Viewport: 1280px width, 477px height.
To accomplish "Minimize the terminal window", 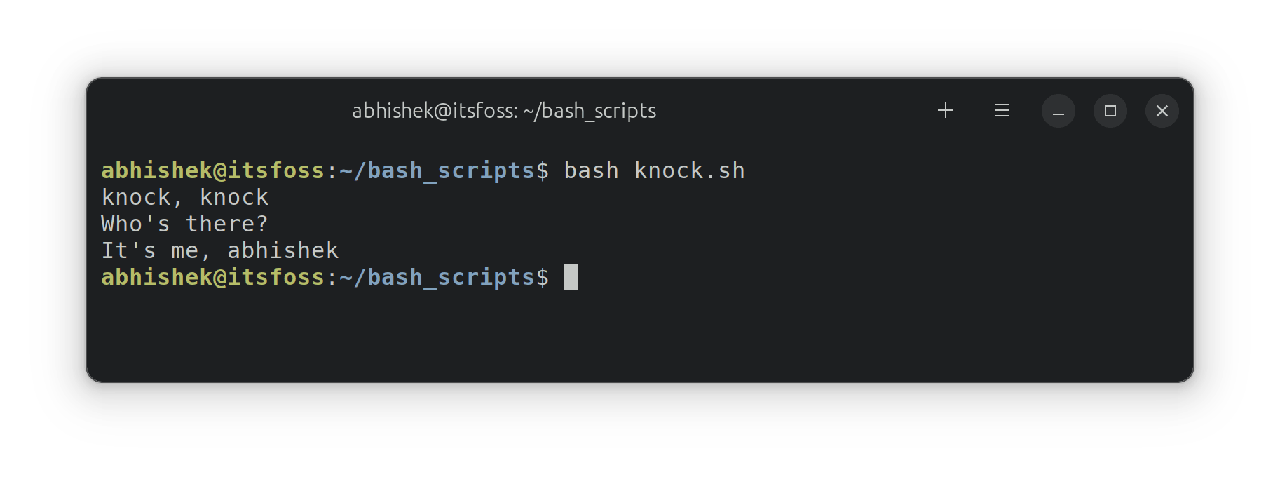I will tap(1058, 111).
